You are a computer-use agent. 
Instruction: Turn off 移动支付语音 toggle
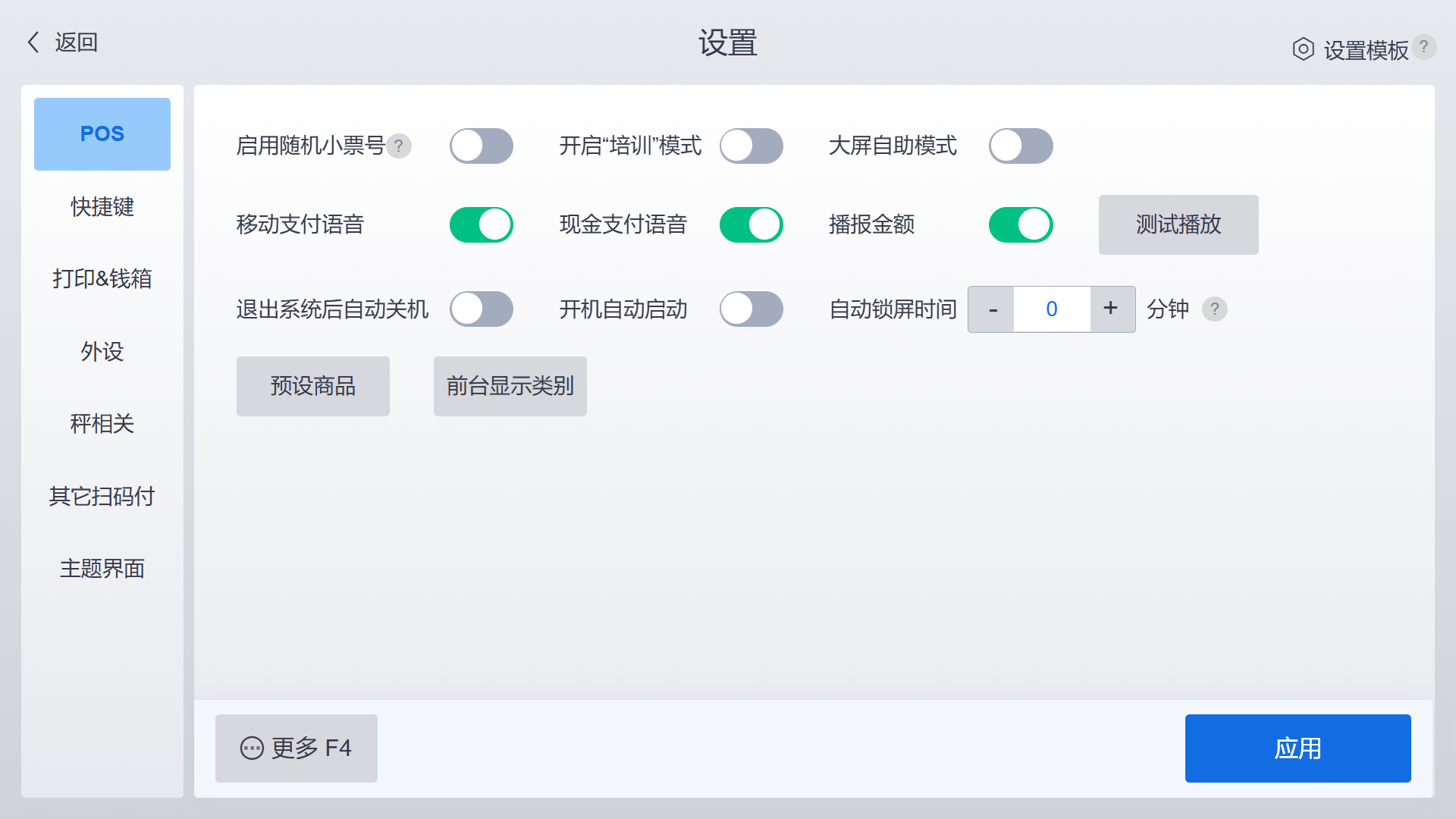(x=481, y=224)
